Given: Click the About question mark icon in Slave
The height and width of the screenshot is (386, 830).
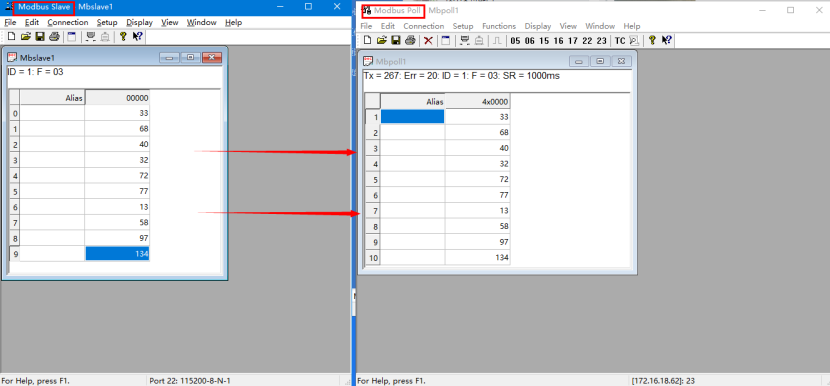Looking at the screenshot, I should [123, 37].
